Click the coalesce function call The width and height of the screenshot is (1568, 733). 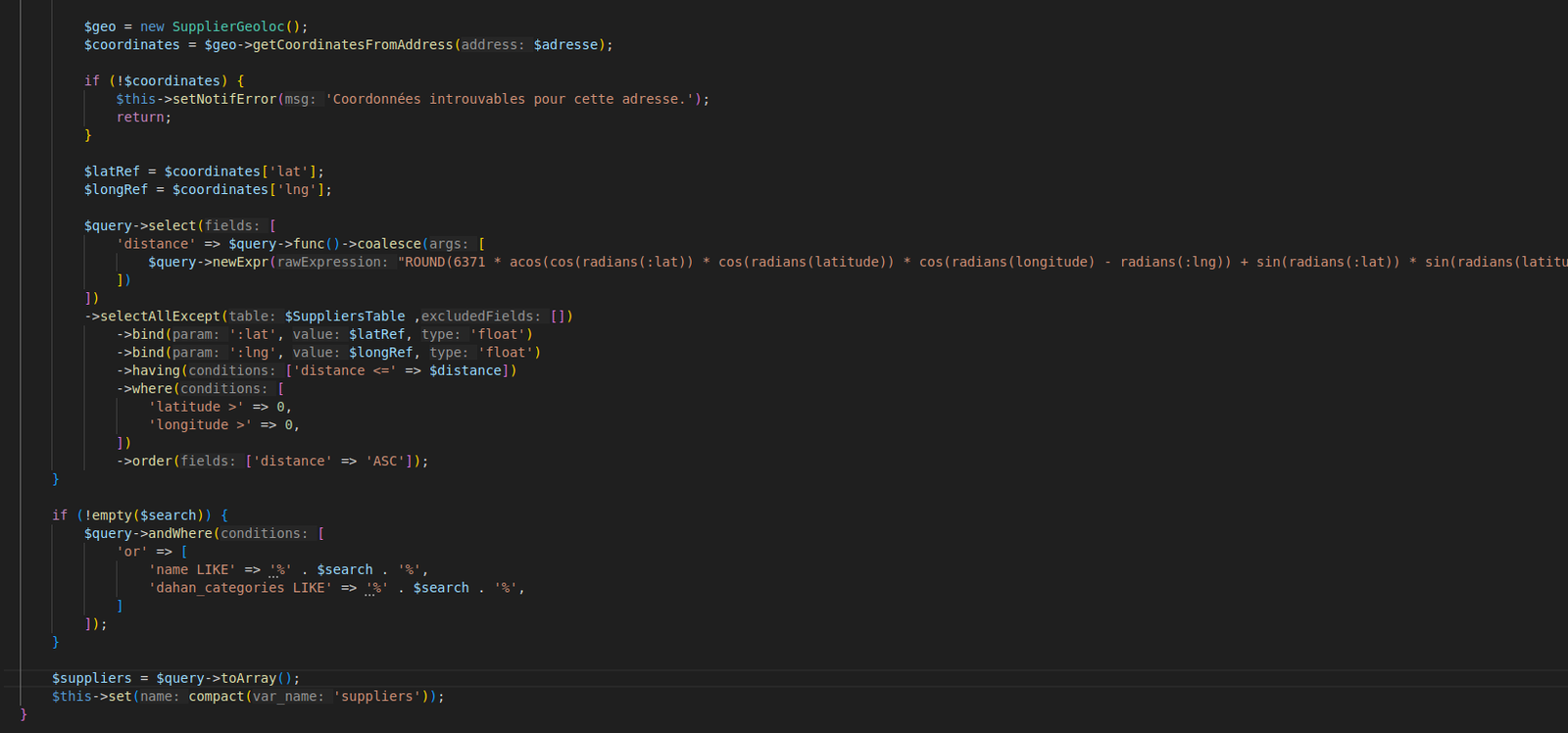tap(388, 244)
